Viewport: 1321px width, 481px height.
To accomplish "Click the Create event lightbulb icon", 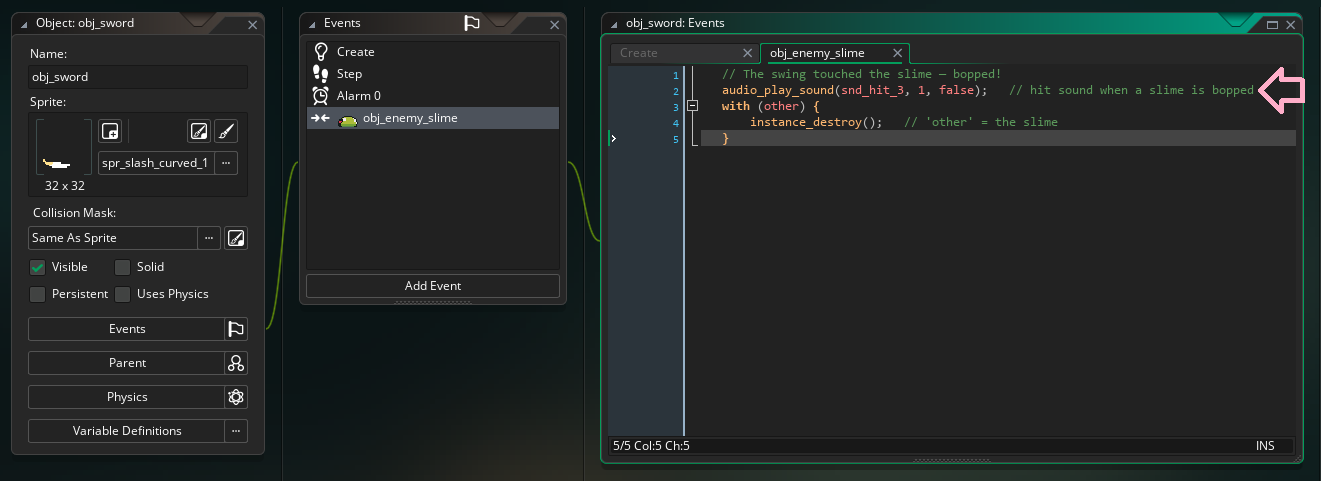I will [x=321, y=52].
